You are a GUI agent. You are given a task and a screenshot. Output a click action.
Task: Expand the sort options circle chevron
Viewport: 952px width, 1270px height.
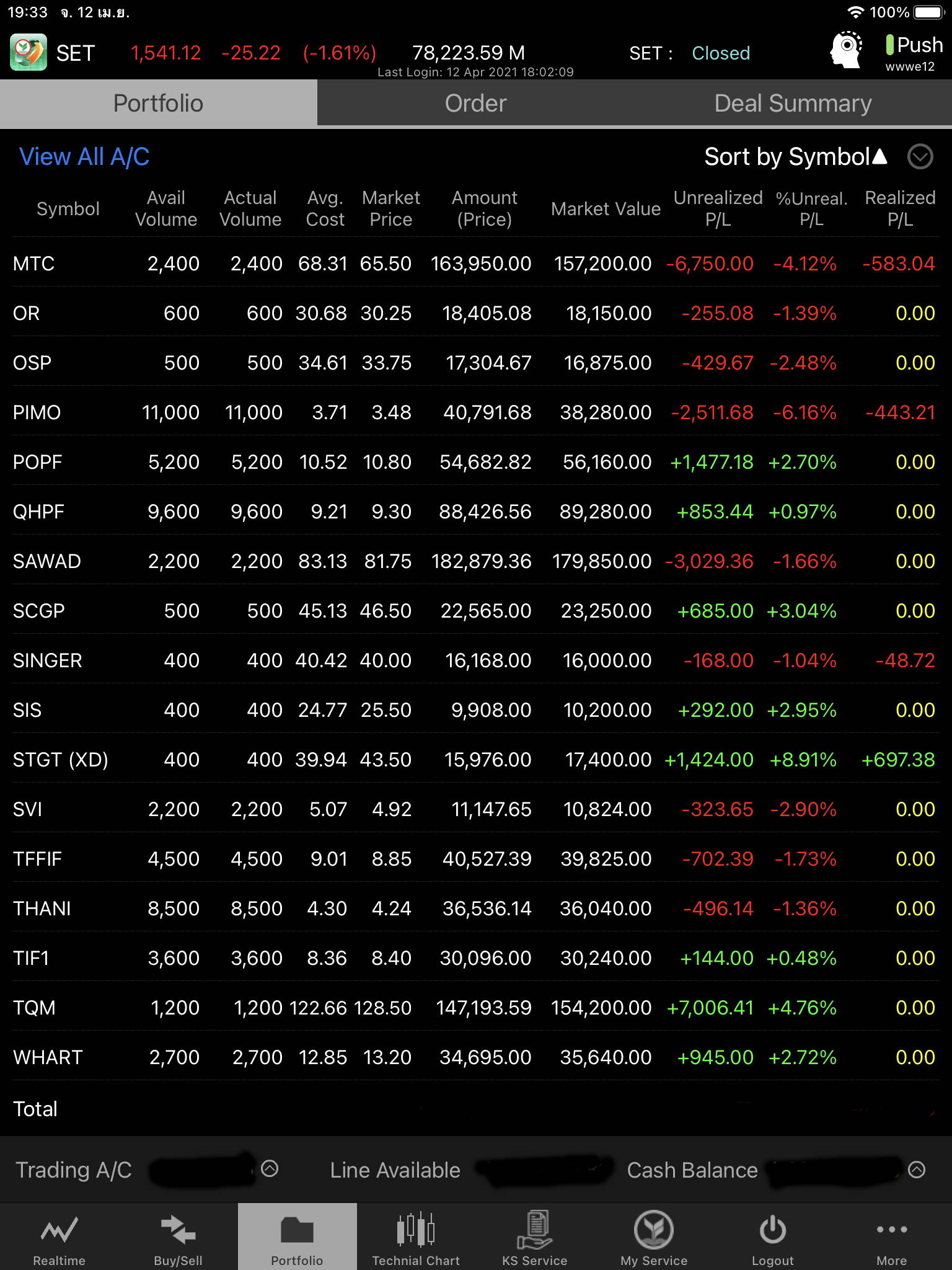pos(920,157)
